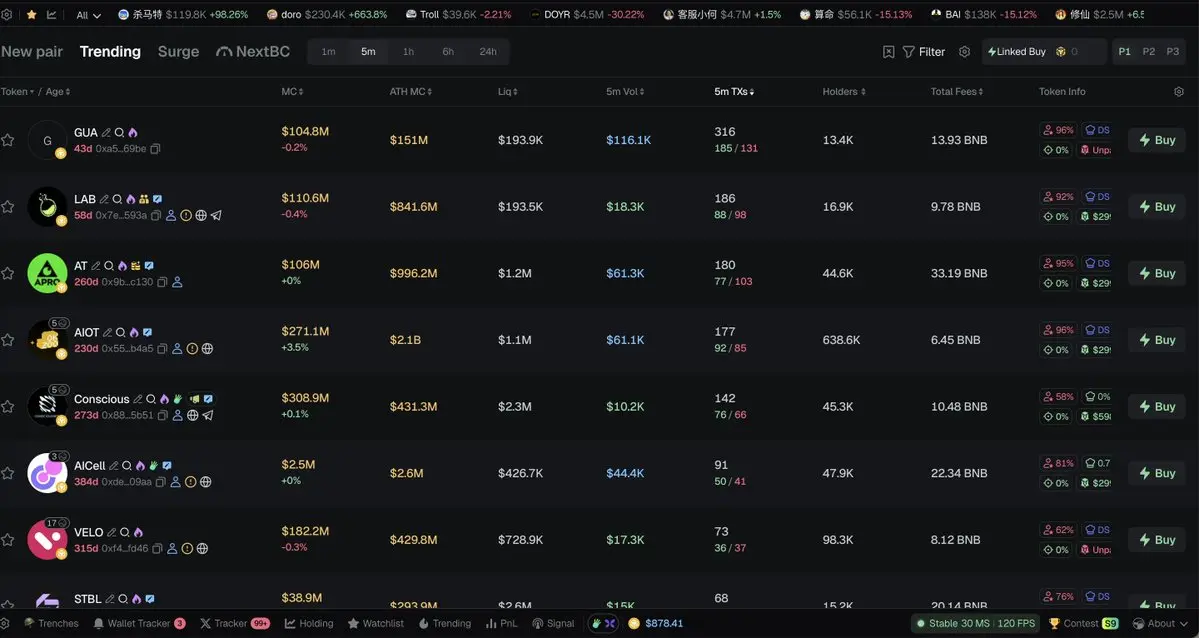
Task: Sort by Total Fees column
Action: point(957,91)
